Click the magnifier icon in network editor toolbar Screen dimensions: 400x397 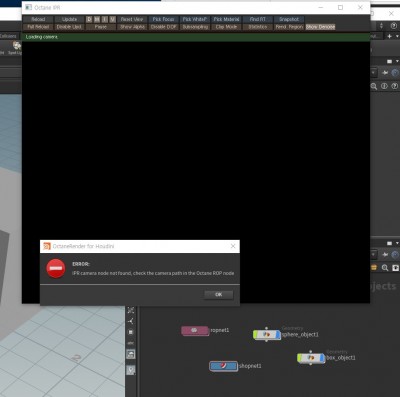(x=385, y=268)
